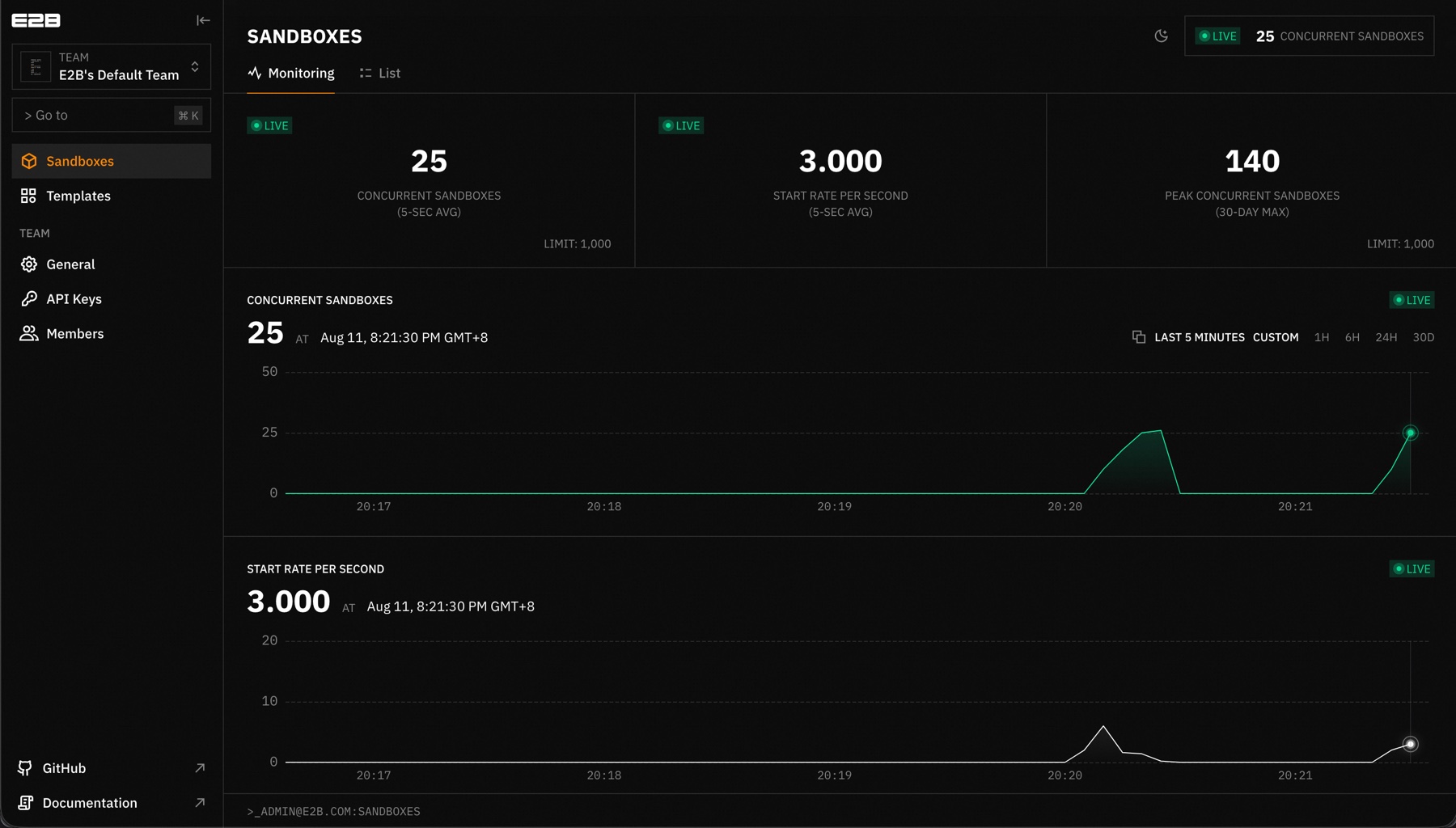Open Sandboxes in the sidebar
This screenshot has width=1456, height=828.
112,161
